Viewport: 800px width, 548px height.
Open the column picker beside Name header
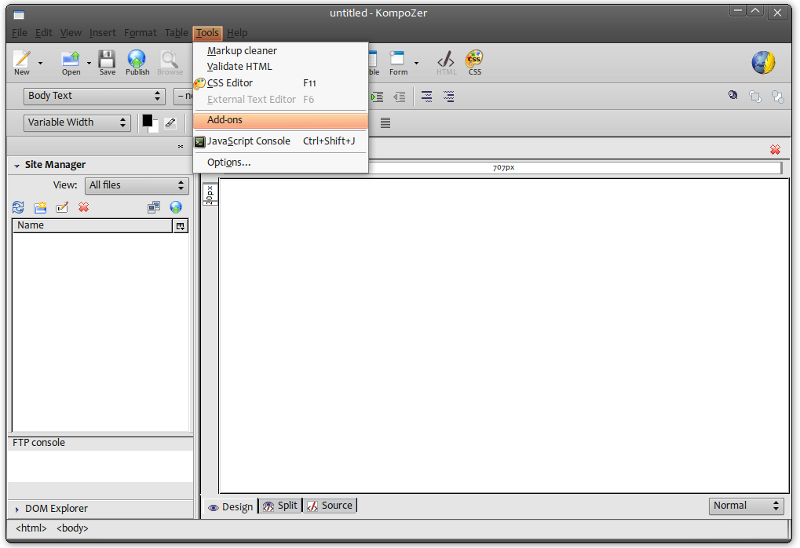coord(181,226)
